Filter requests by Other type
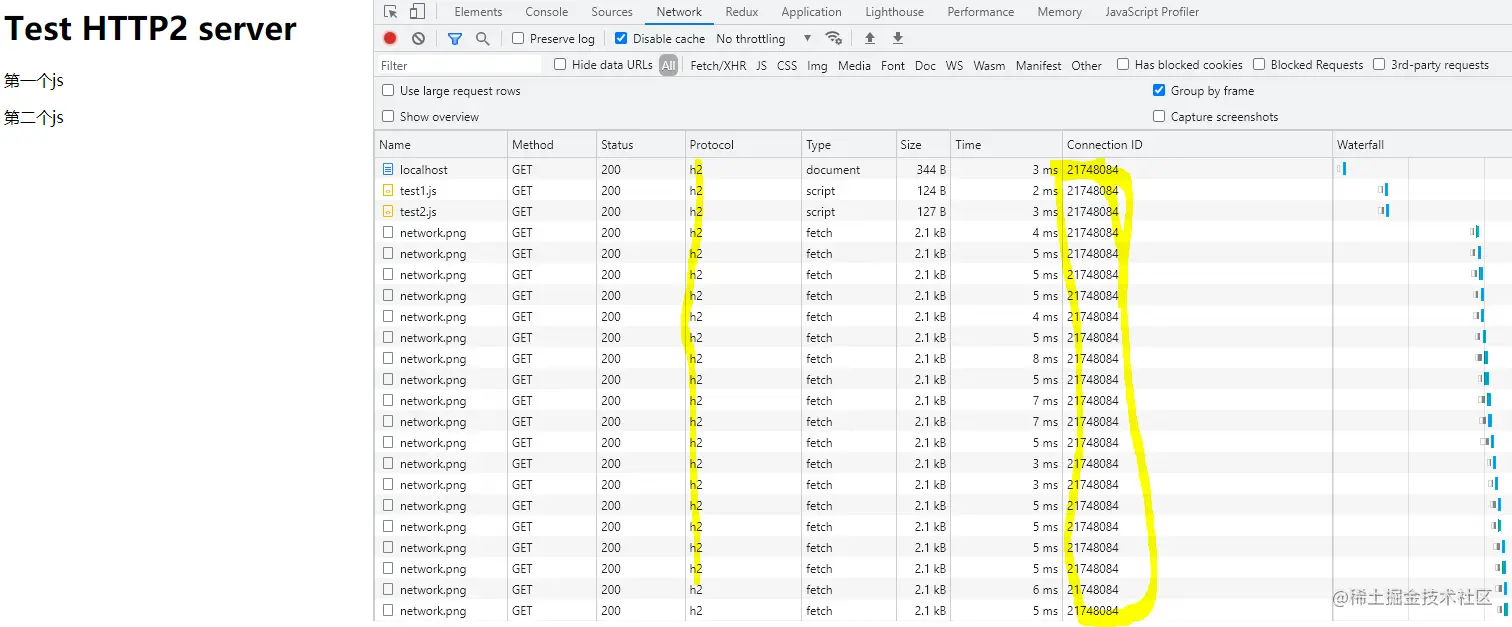Image resolution: width=1512 pixels, height=627 pixels. tap(1086, 65)
